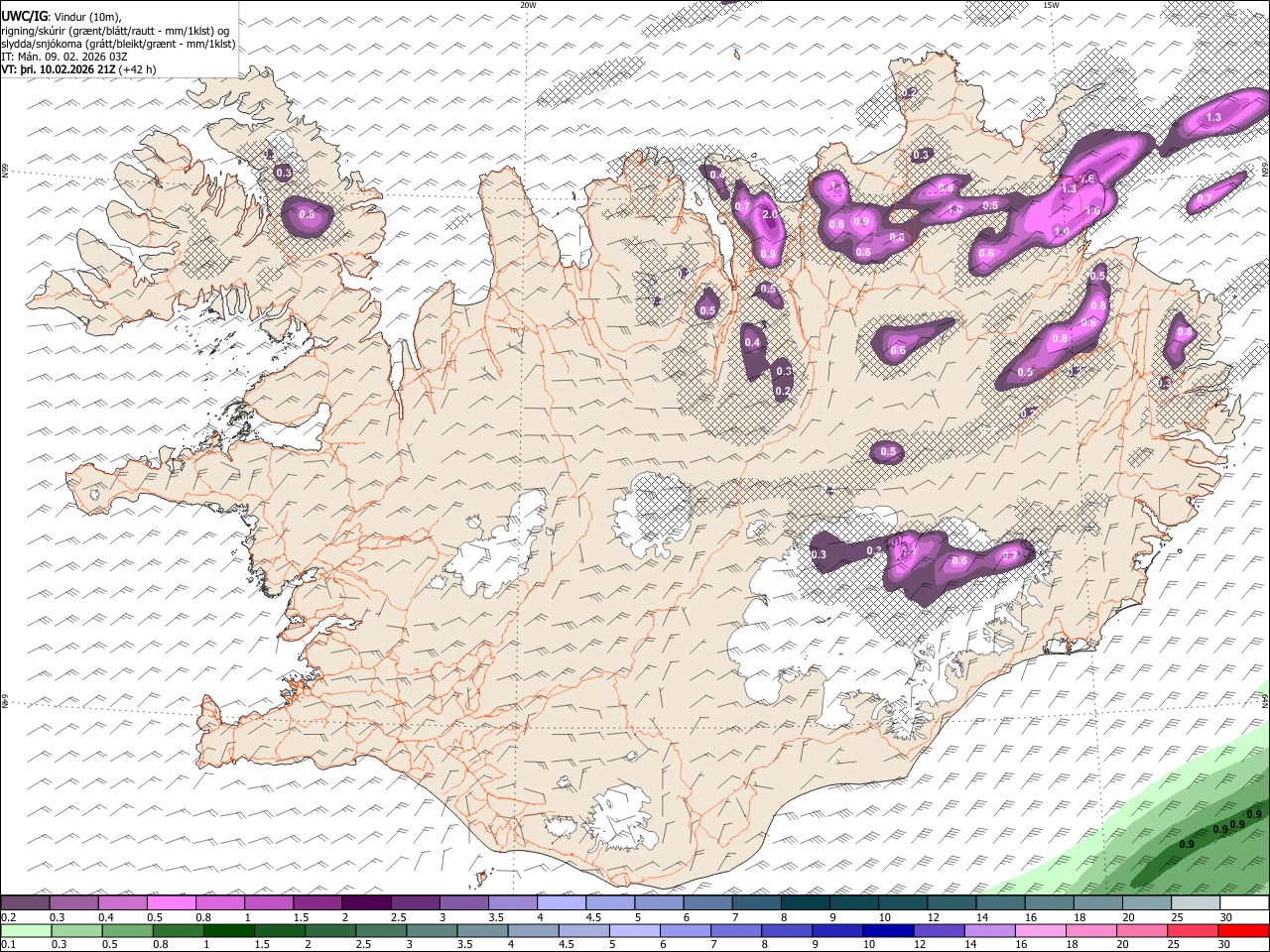Pick the palest green 0.1 swatch, bottom row
This screenshot has height=952, width=1270.
pos(26,931)
